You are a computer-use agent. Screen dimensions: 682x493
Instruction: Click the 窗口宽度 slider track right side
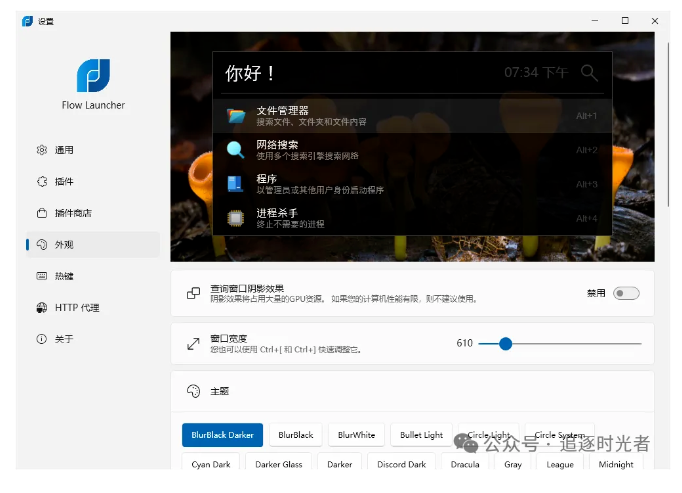click(x=577, y=344)
